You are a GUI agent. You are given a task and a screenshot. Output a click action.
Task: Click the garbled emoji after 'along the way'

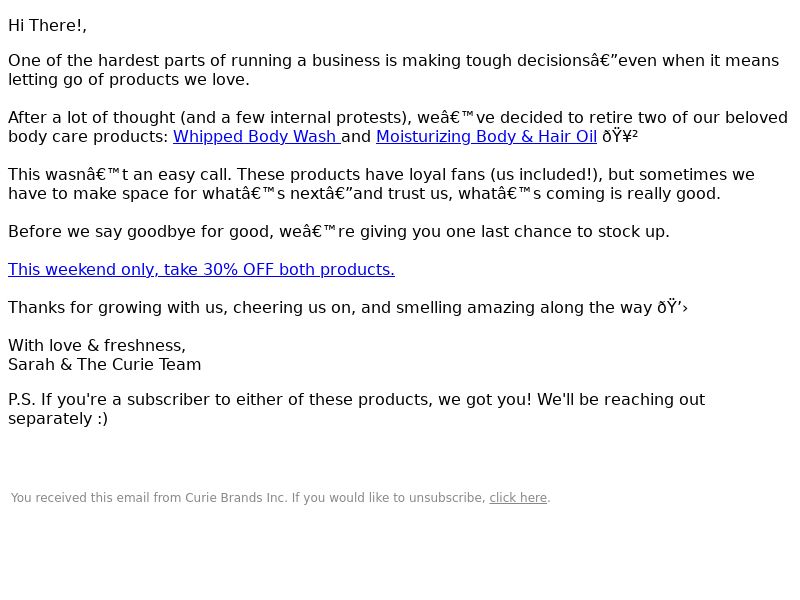coord(672,308)
